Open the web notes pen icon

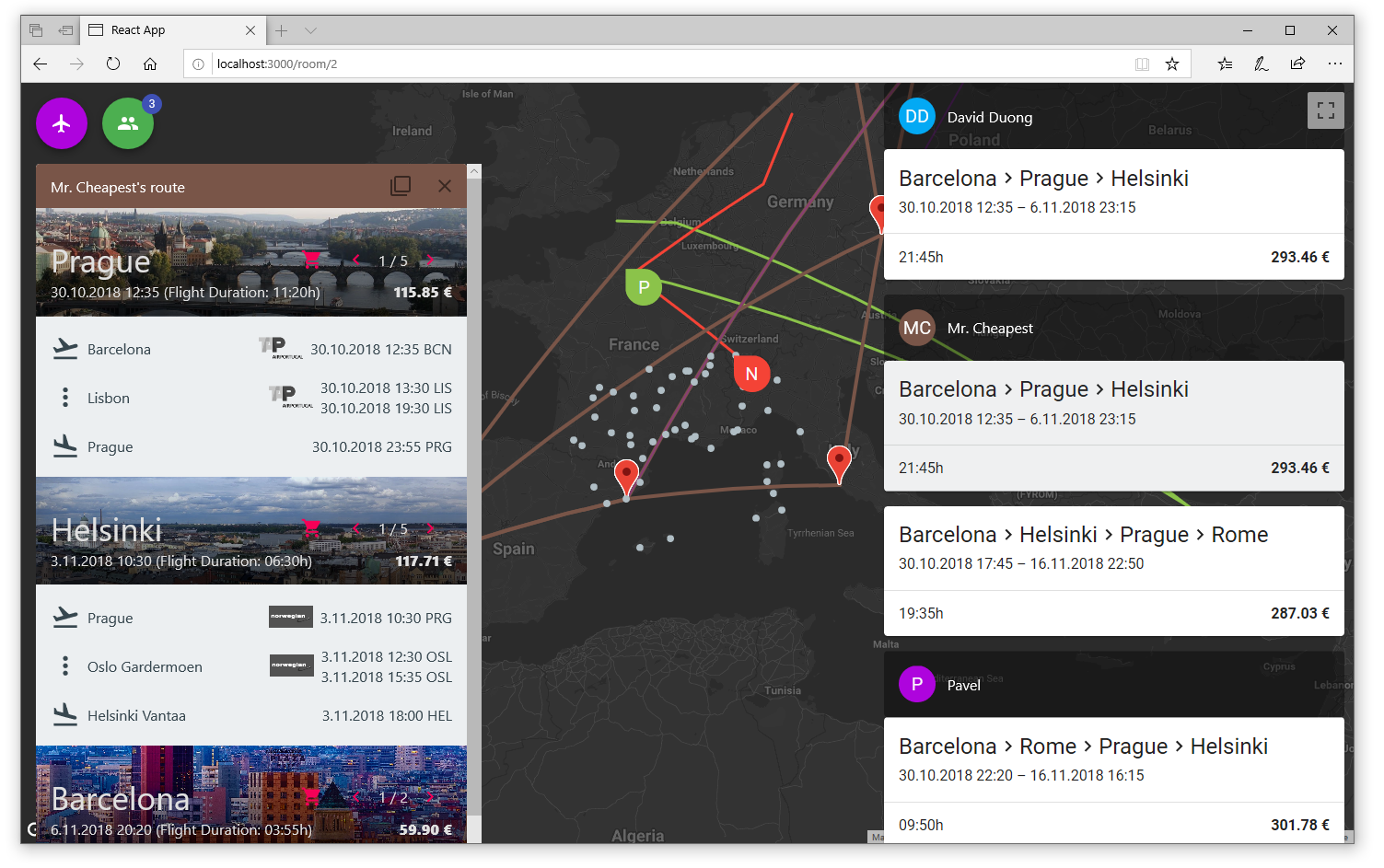1262,64
